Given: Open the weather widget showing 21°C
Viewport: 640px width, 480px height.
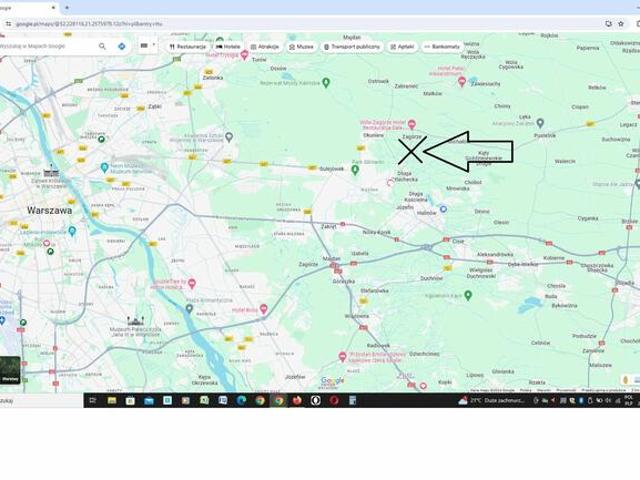Looking at the screenshot, I should pyautogui.click(x=491, y=401).
